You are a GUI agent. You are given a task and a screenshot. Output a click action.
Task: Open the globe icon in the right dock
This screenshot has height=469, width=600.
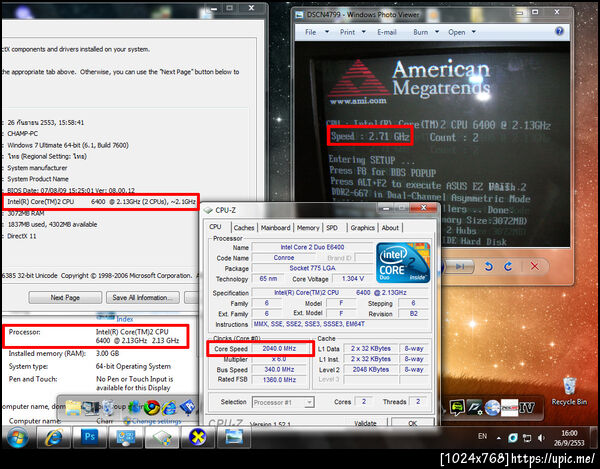pyautogui.click(x=492, y=407)
